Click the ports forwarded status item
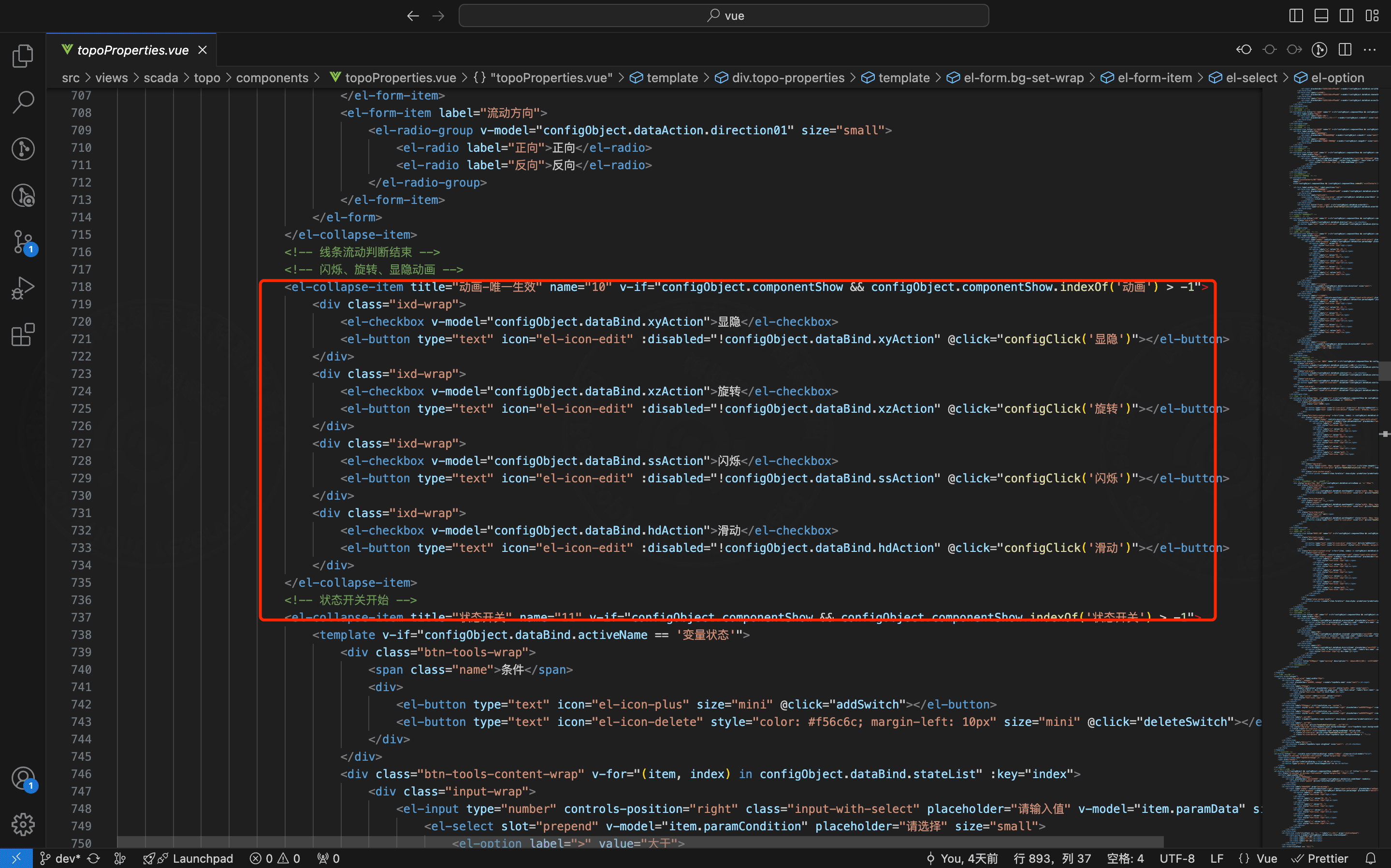 328,858
